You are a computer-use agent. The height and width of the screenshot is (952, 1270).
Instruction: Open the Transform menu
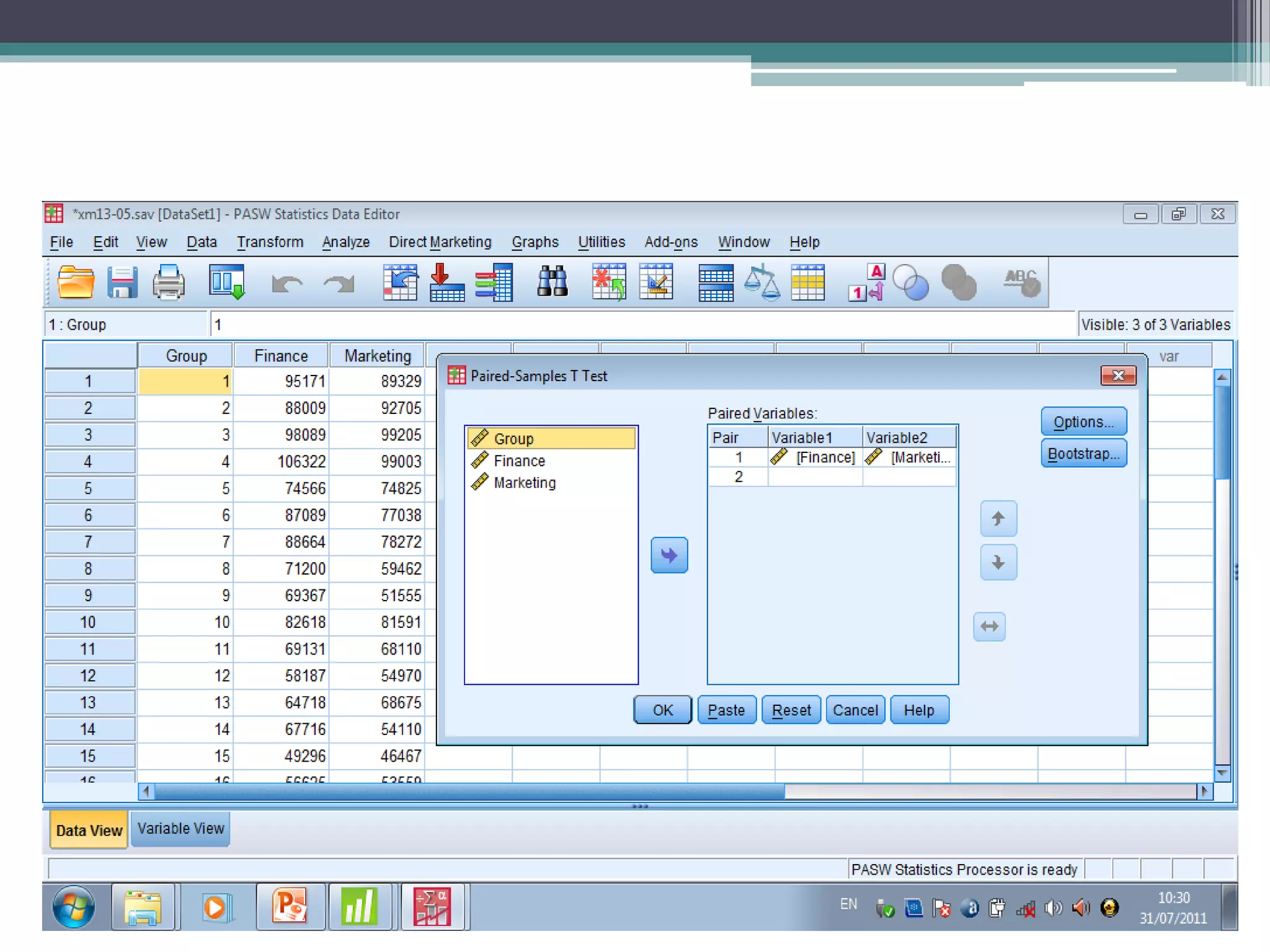(270, 242)
